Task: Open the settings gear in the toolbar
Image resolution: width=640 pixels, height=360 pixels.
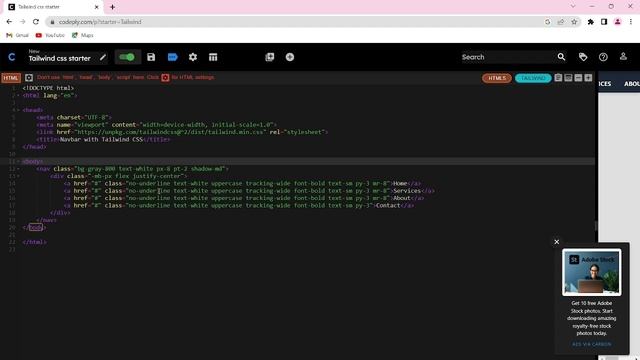Action: [x=193, y=57]
